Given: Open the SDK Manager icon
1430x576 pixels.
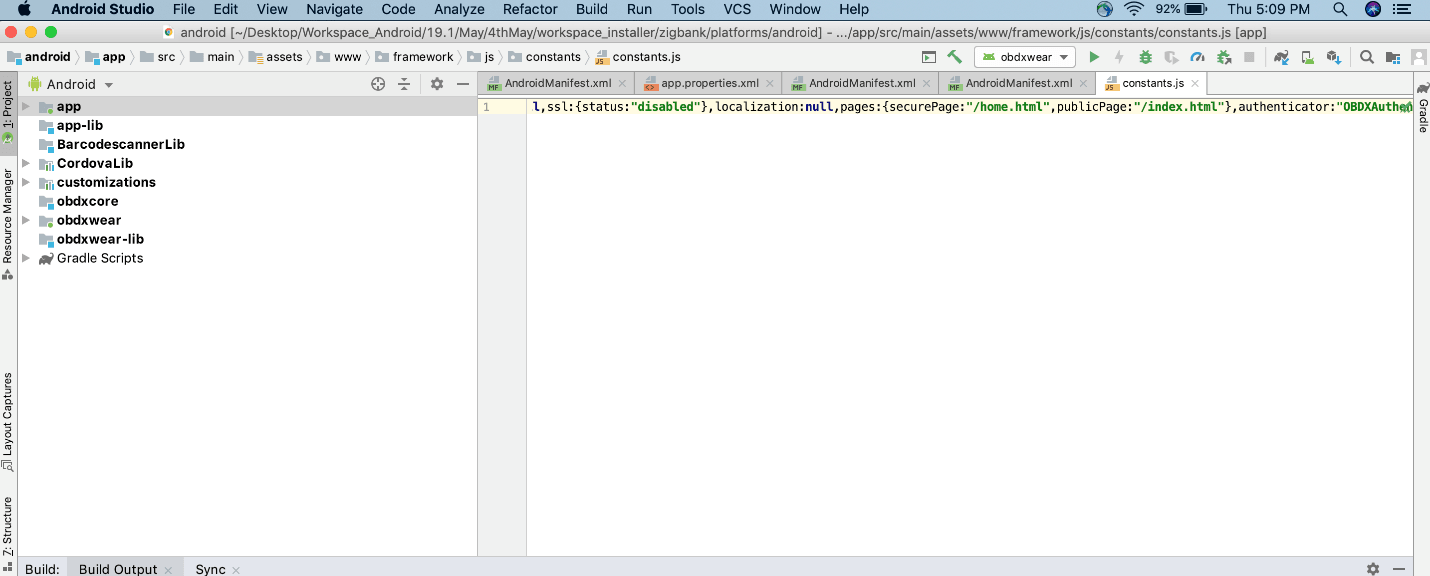Looking at the screenshot, I should (1333, 57).
